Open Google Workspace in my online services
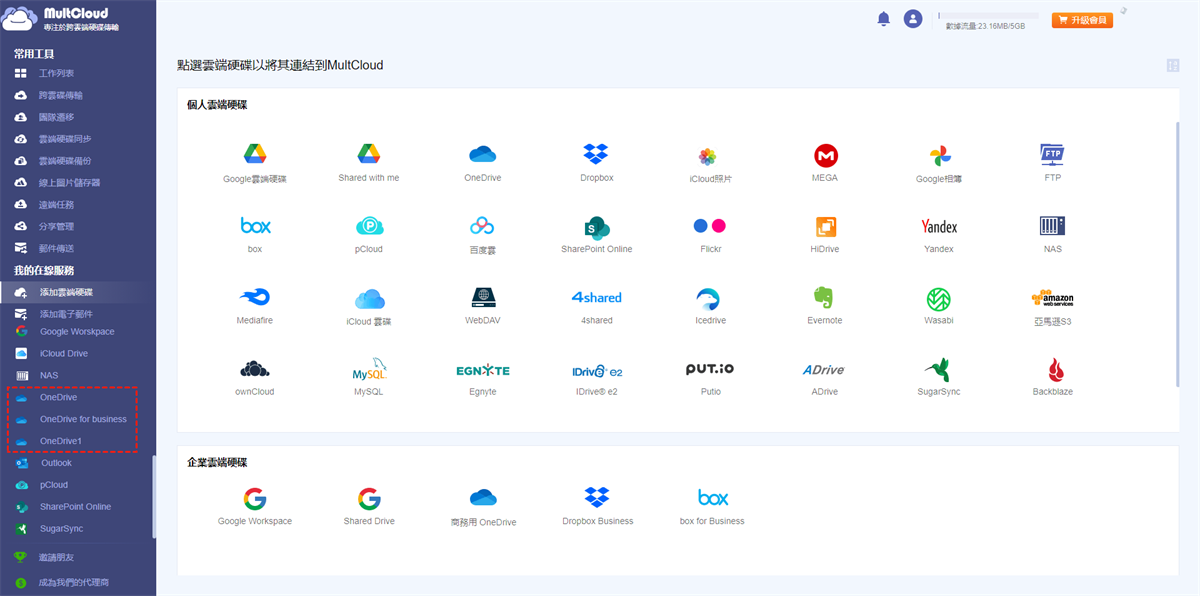Viewport: 1200px width, 596px height. 77,332
